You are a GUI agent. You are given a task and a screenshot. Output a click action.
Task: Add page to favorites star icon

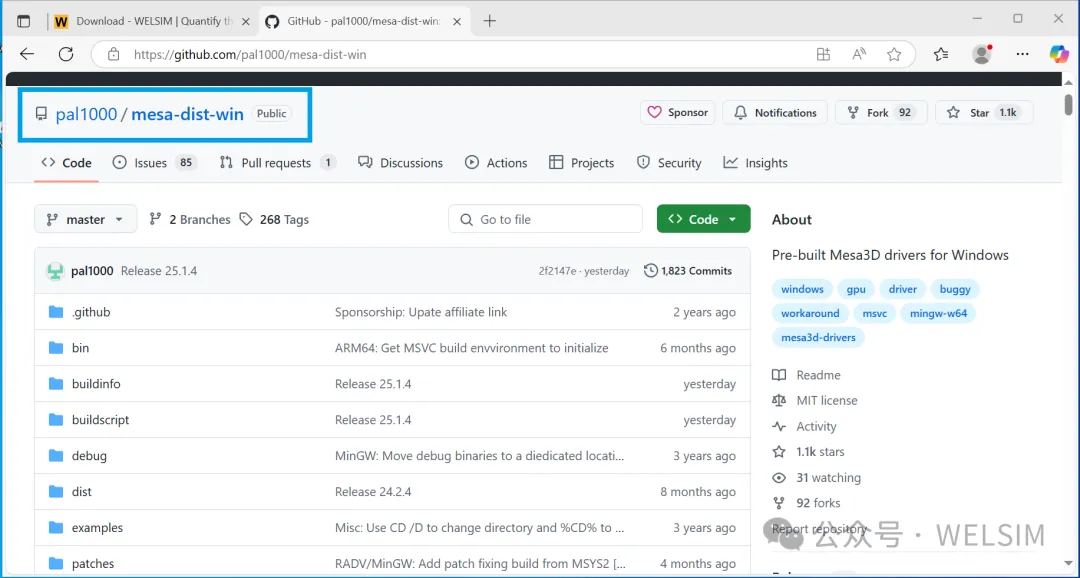pos(894,54)
